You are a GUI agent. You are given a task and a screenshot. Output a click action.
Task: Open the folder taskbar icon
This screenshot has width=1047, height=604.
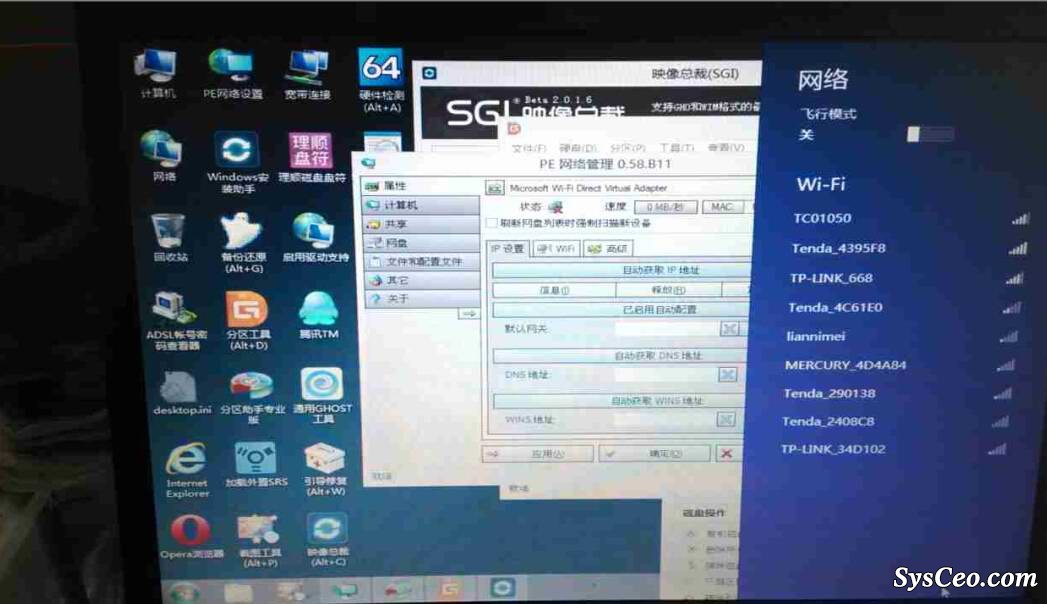tap(238, 591)
